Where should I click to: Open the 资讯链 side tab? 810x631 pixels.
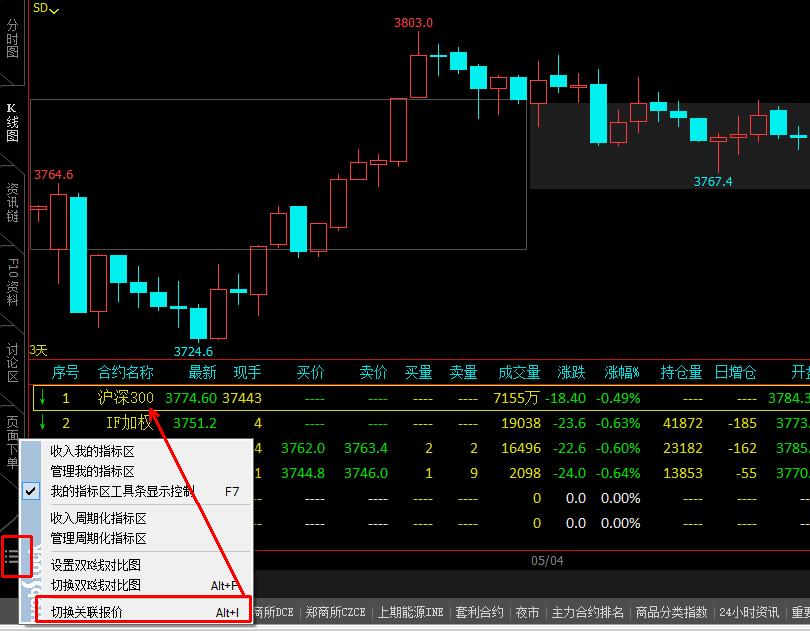click(x=12, y=202)
